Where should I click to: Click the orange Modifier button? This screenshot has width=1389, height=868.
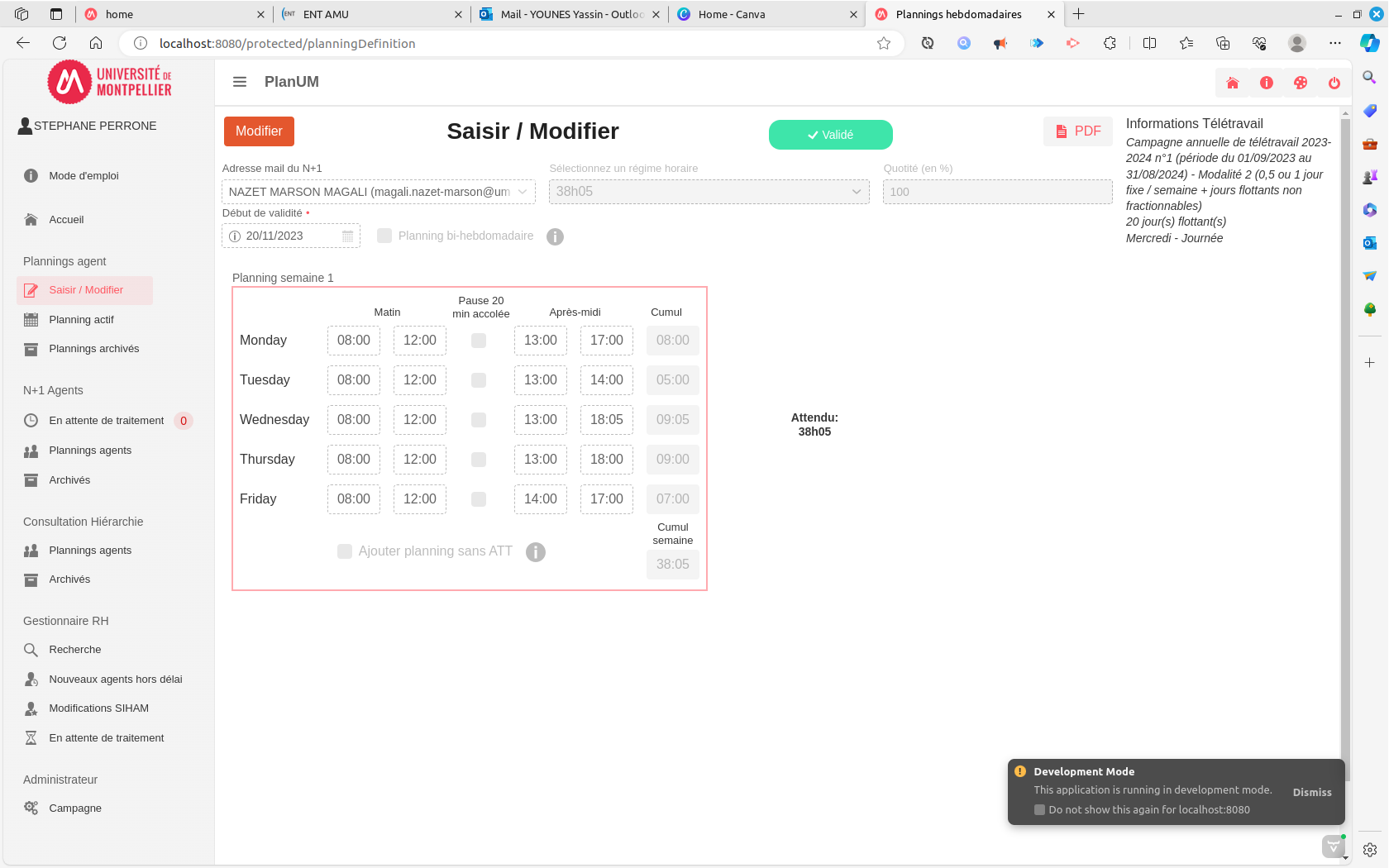click(x=259, y=131)
